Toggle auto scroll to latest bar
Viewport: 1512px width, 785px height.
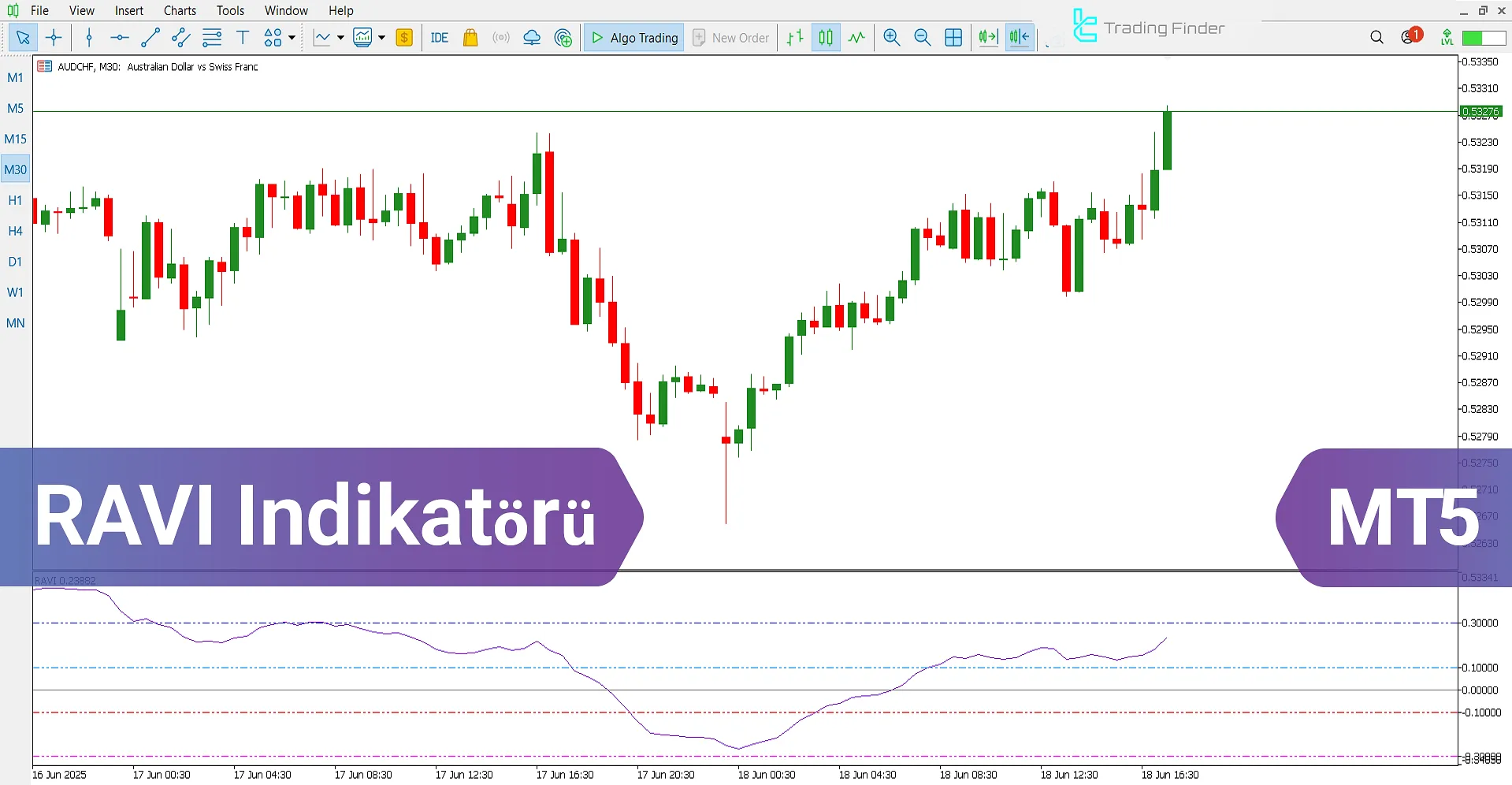click(988, 38)
